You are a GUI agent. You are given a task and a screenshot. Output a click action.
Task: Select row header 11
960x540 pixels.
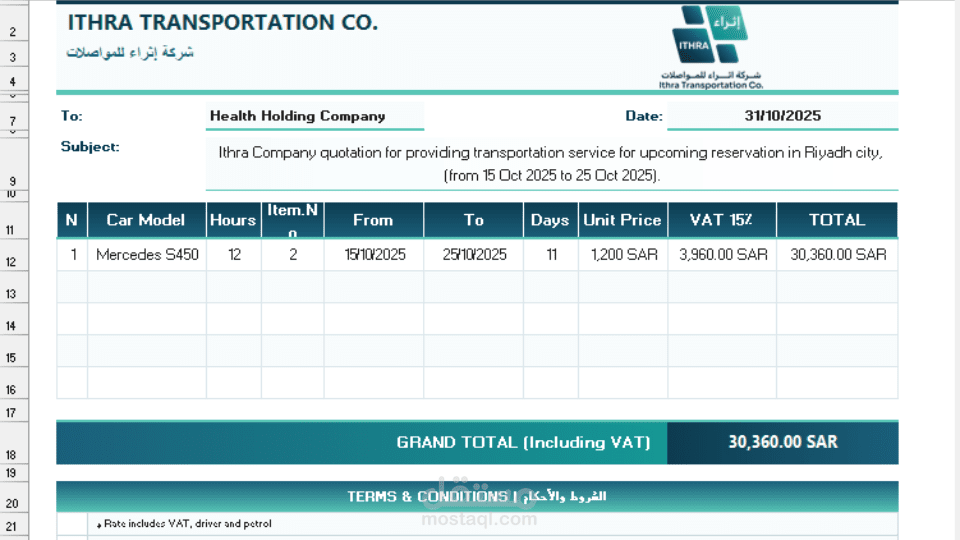pyautogui.click(x=13, y=219)
